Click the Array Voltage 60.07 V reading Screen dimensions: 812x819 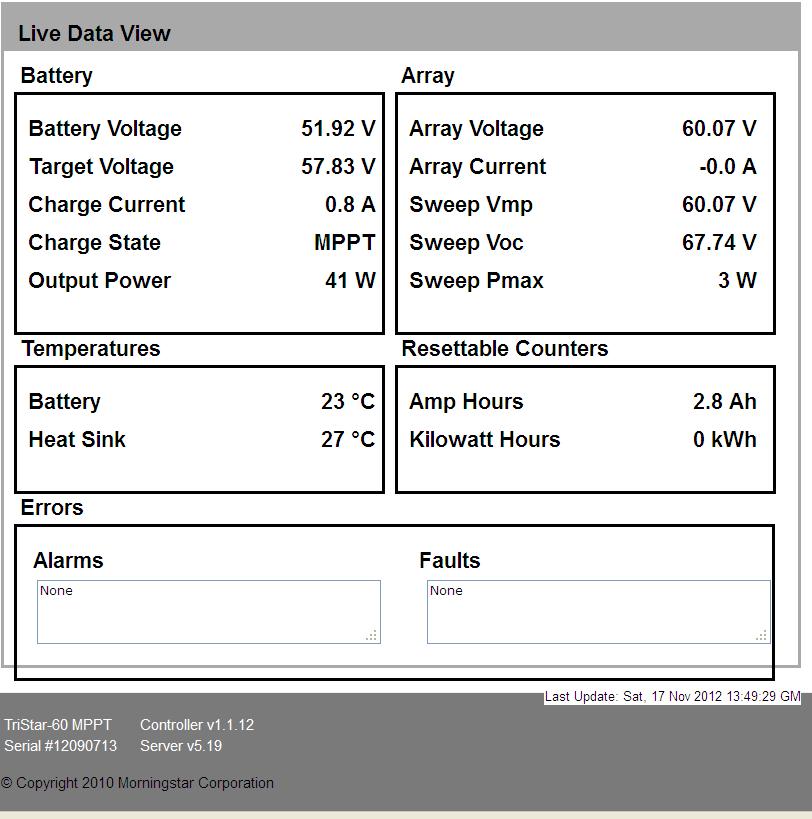pos(719,129)
